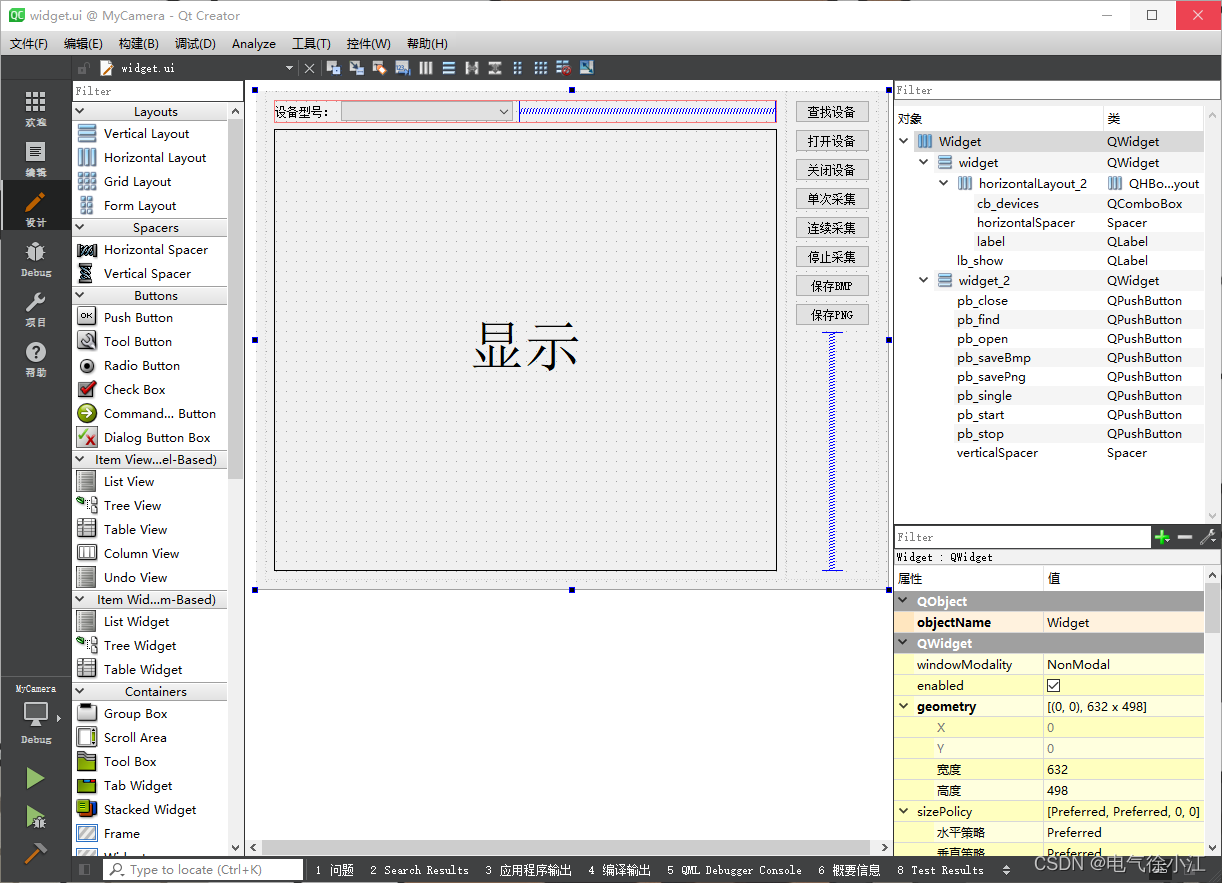The image size is (1222, 883).
Task: Click the property editor vertical scrollbar
Action: (x=1213, y=610)
